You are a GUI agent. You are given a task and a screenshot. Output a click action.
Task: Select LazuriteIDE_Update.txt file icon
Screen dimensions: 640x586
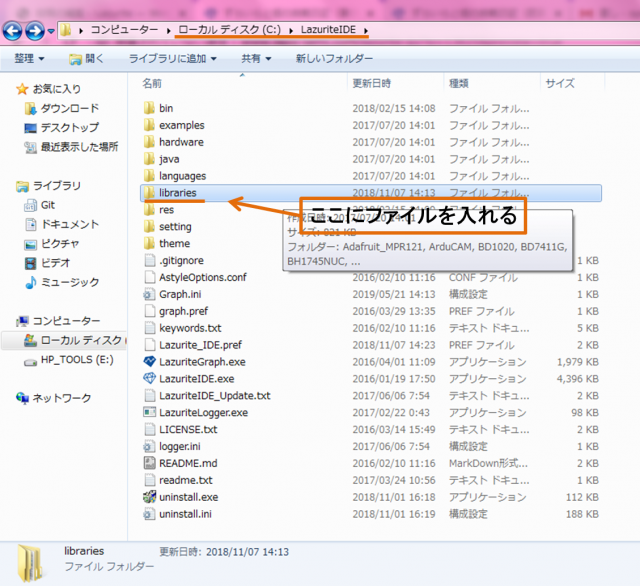[x=150, y=396]
